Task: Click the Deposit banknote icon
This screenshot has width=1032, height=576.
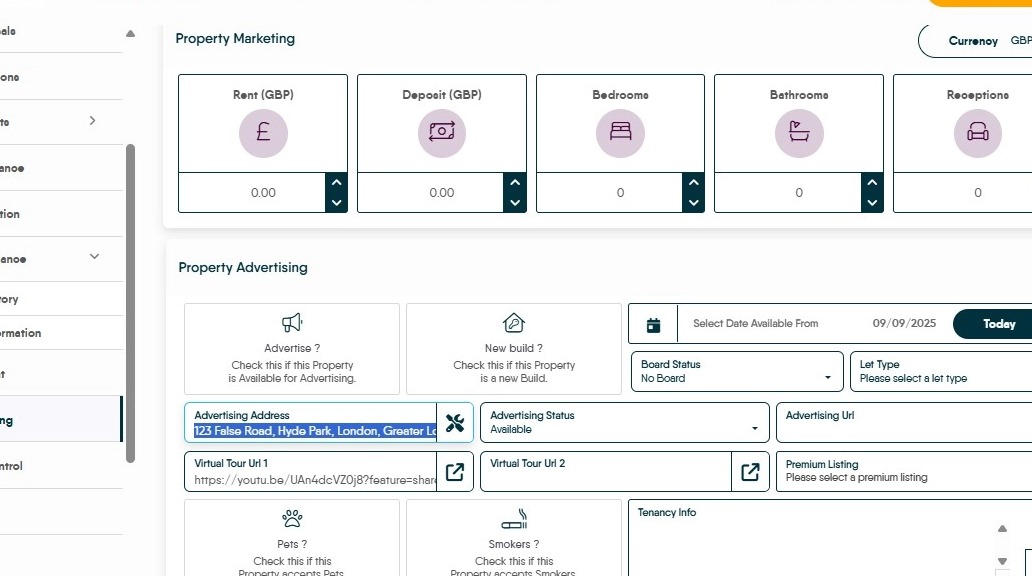Action: (x=441, y=133)
